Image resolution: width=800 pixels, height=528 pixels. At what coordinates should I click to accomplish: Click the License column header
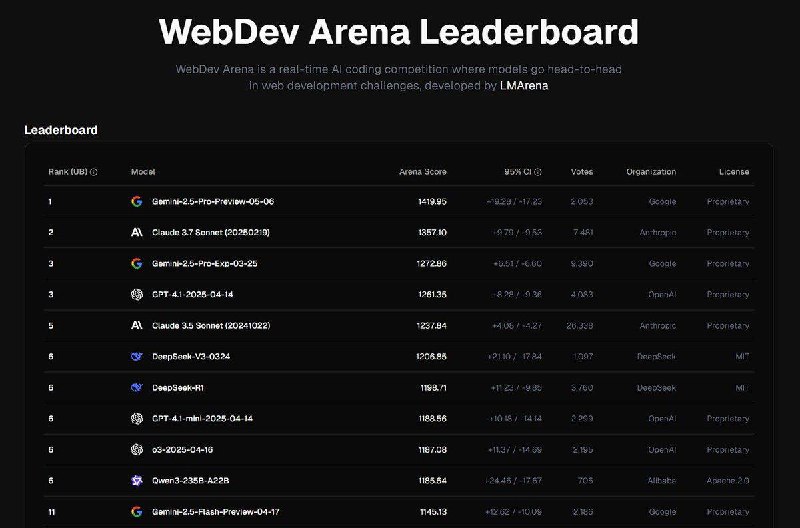734,172
